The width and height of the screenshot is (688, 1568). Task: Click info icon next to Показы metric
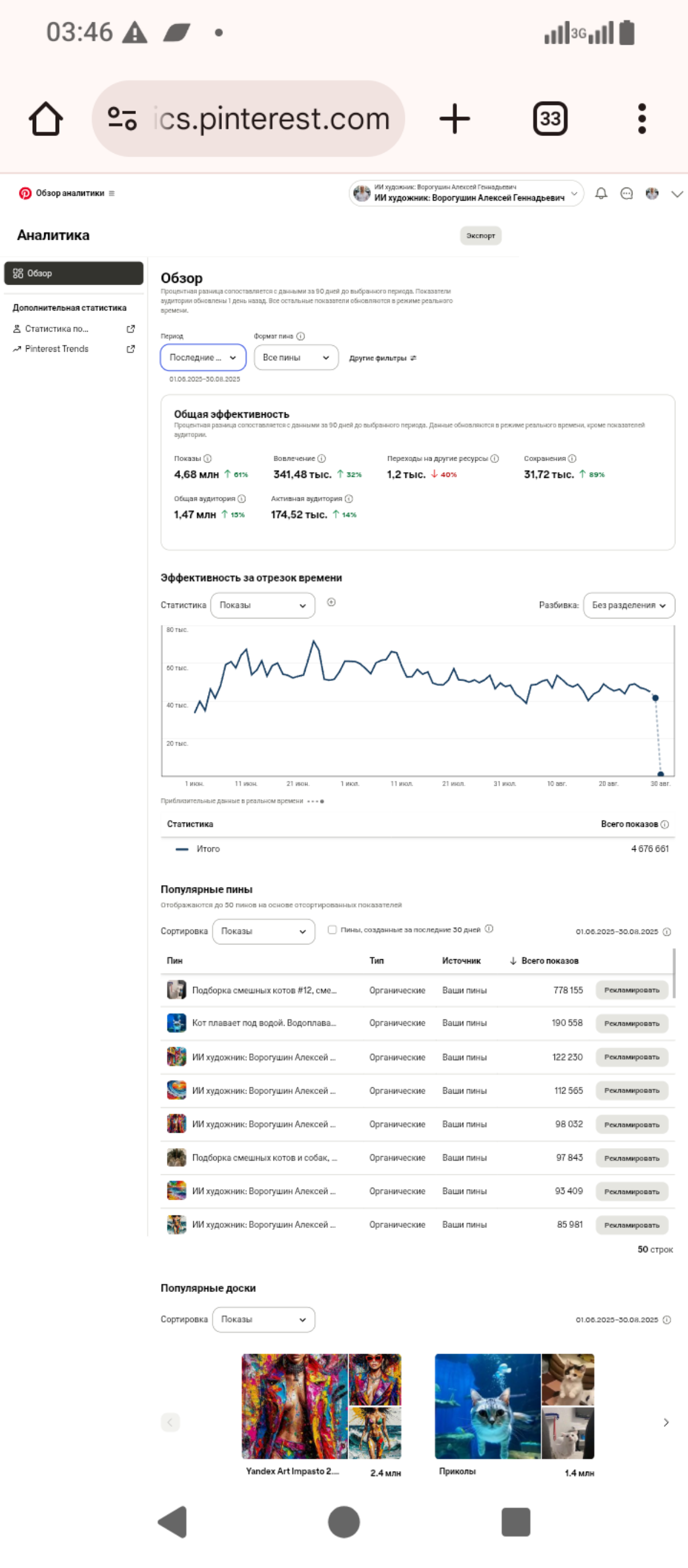[208, 458]
